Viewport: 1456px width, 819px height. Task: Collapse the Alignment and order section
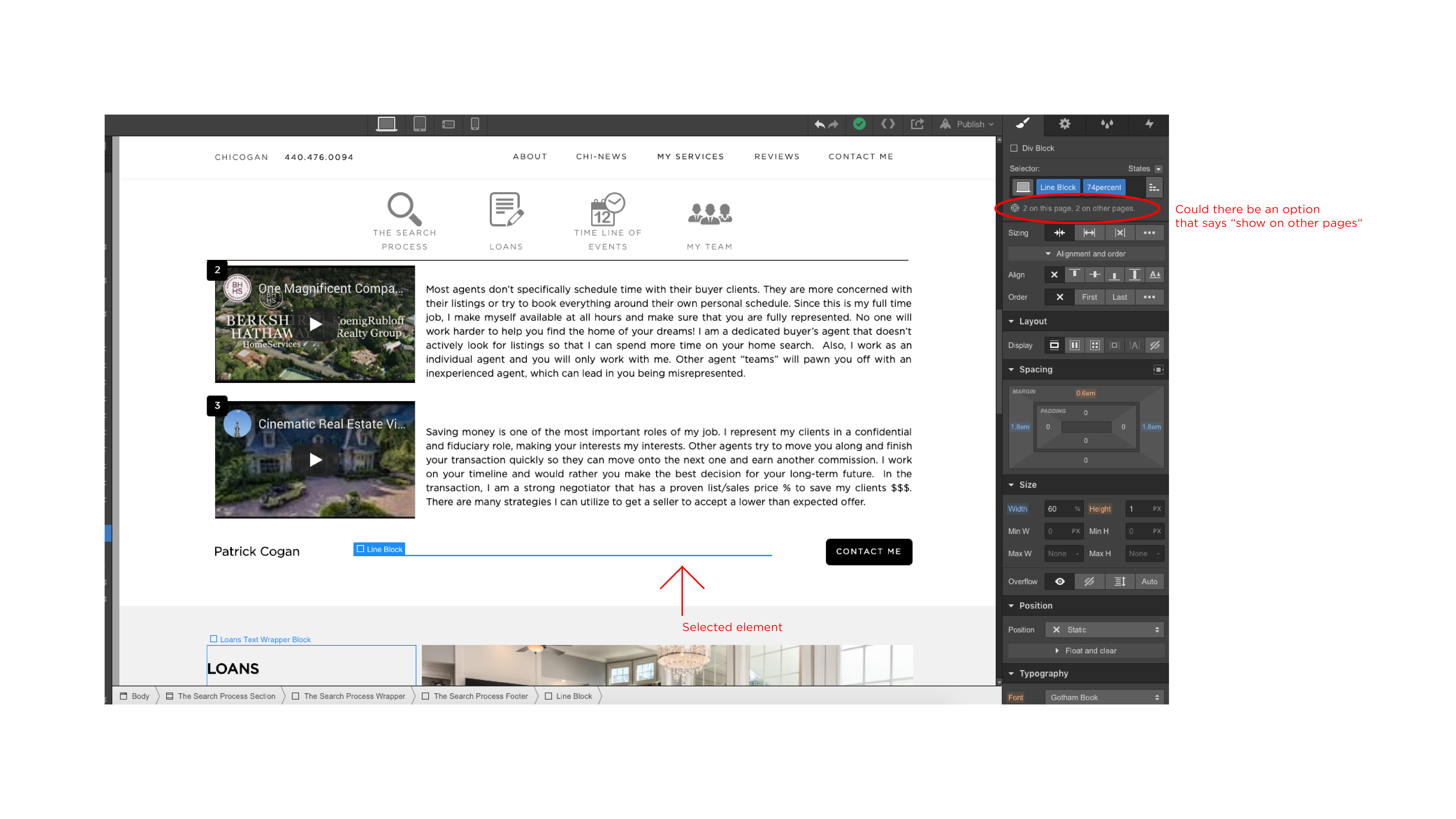pyautogui.click(x=1086, y=254)
